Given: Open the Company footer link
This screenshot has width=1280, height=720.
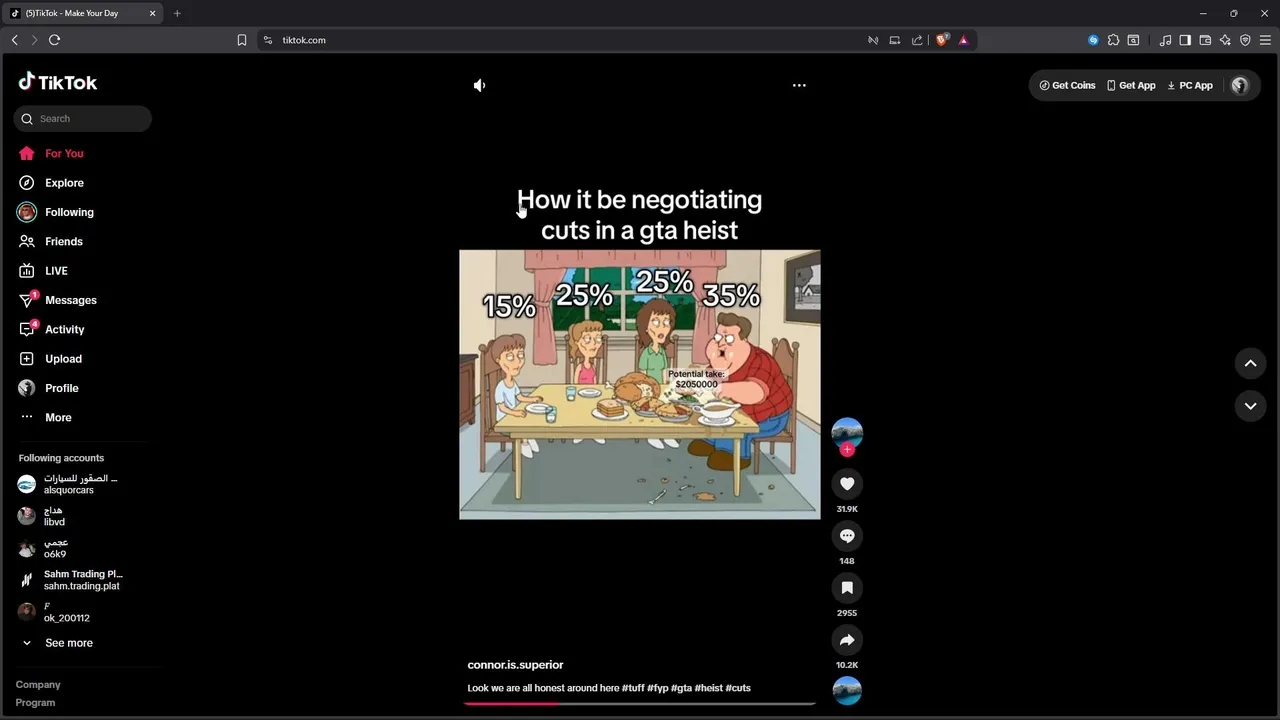Looking at the screenshot, I should click(x=38, y=685).
